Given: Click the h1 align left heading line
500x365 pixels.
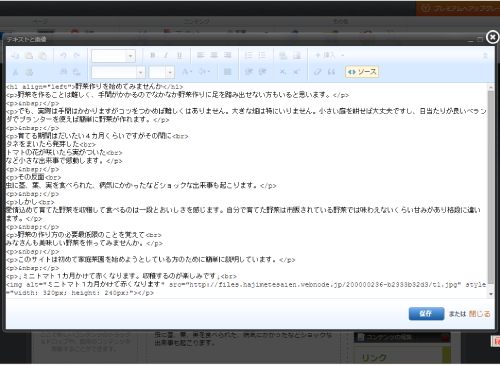Looking at the screenshot, I should tap(95, 87).
